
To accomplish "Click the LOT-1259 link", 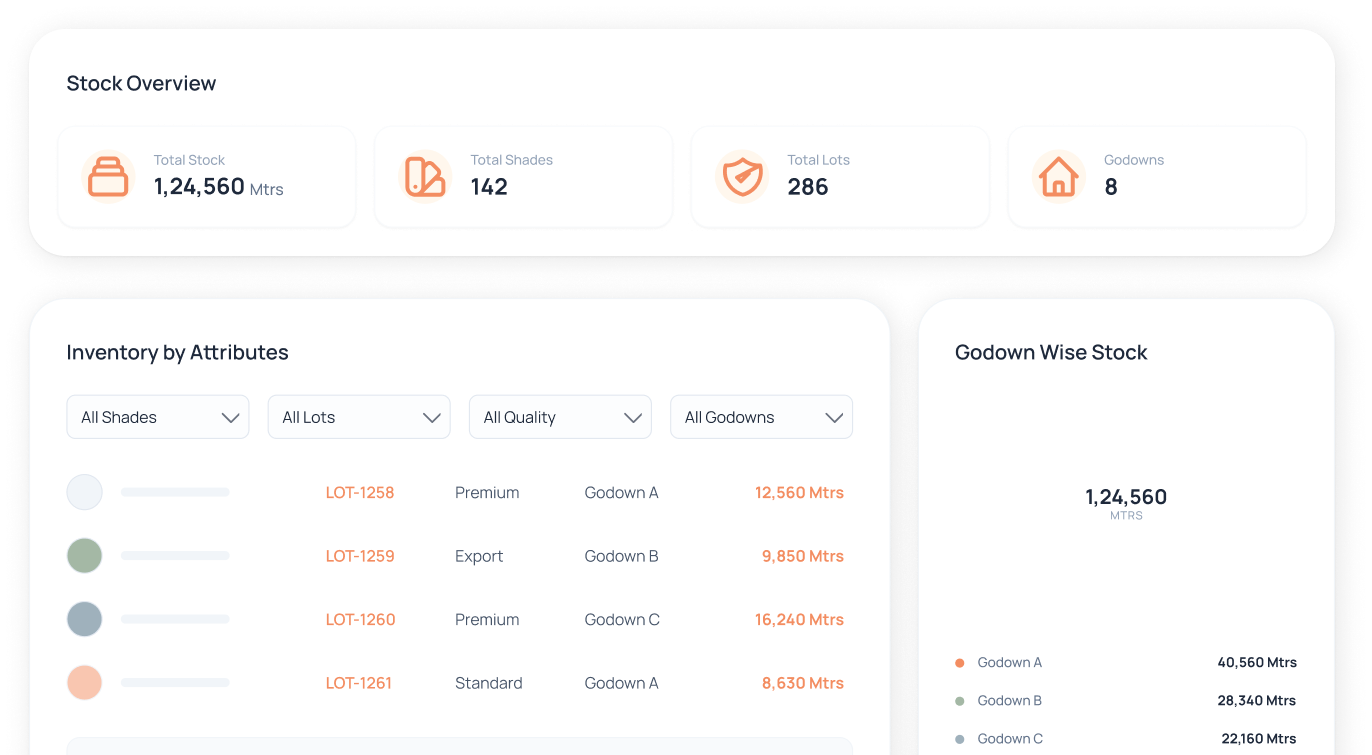I will coord(360,556).
